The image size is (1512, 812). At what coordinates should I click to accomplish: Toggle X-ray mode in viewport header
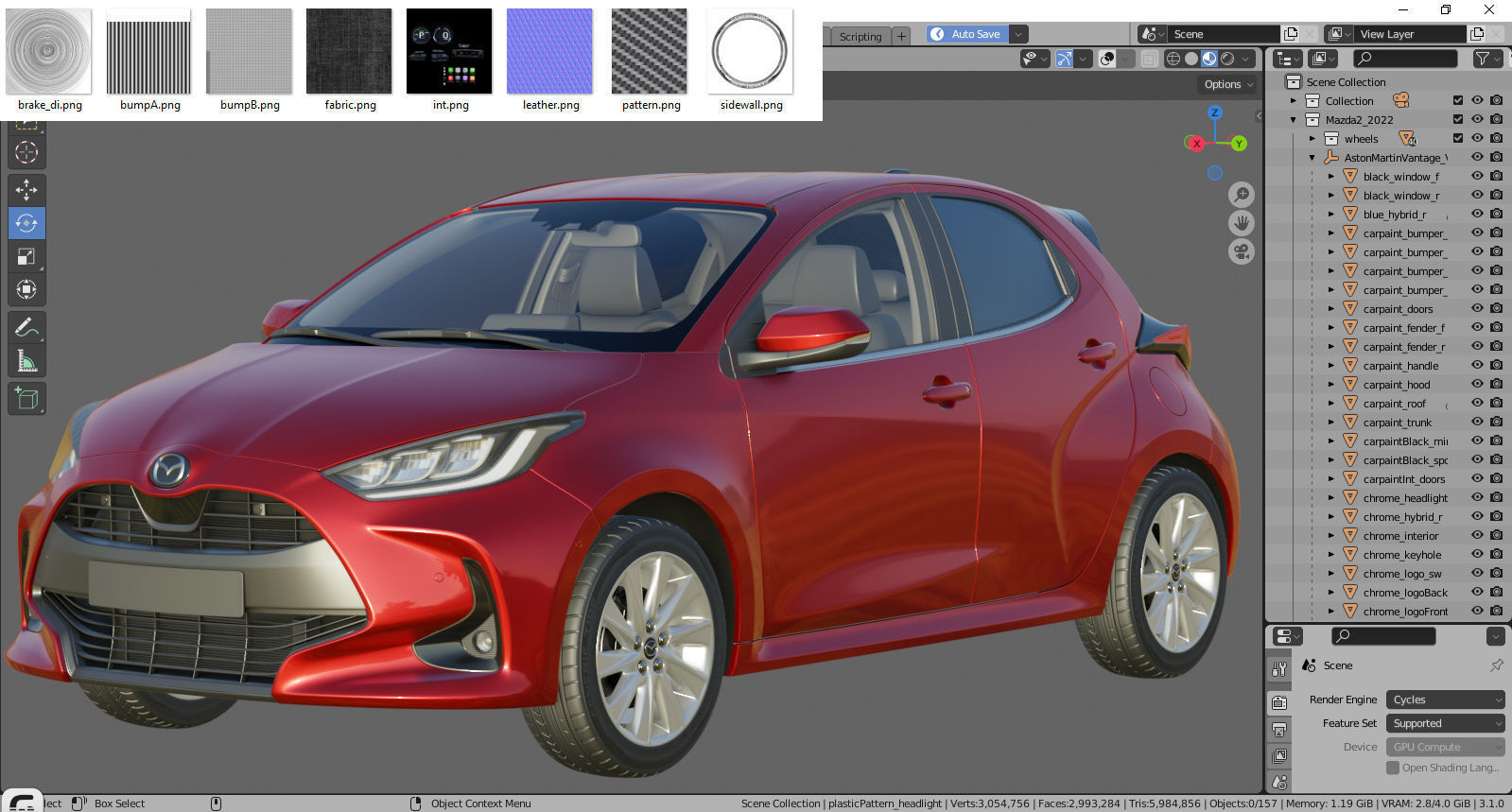[x=1149, y=59]
